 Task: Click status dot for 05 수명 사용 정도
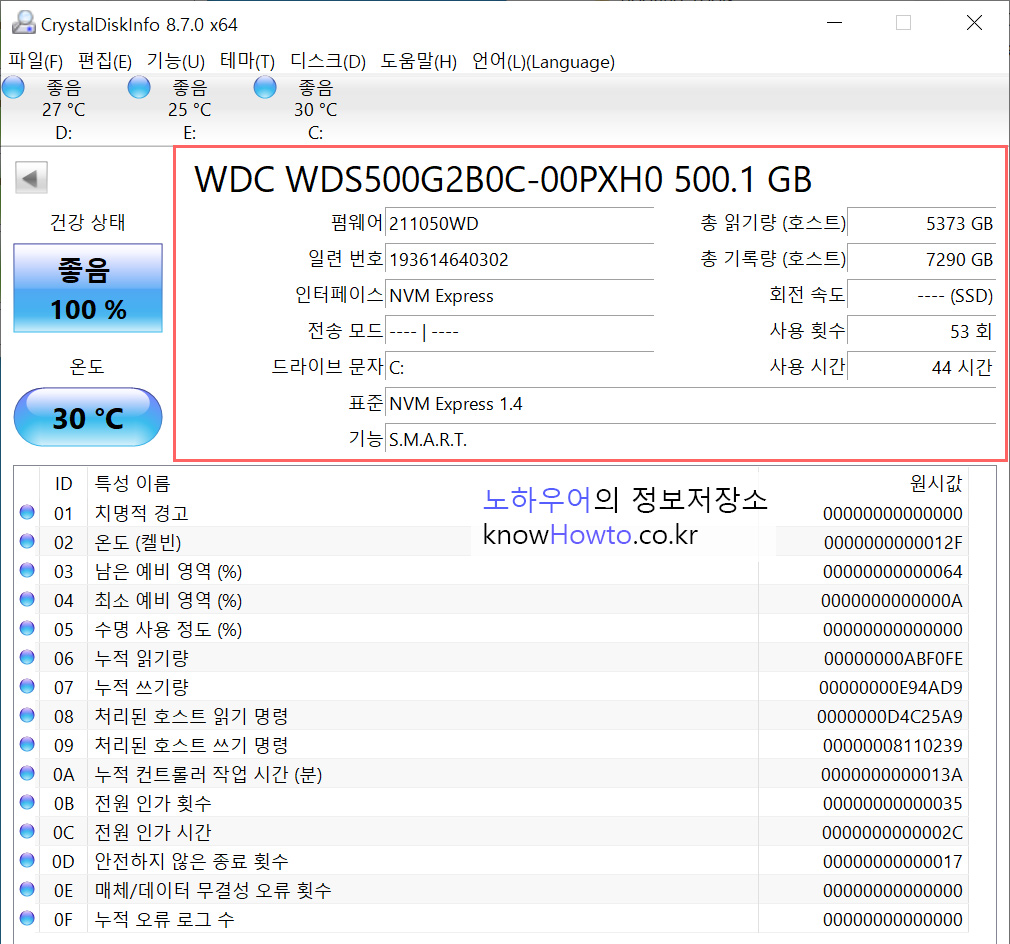[27, 628]
